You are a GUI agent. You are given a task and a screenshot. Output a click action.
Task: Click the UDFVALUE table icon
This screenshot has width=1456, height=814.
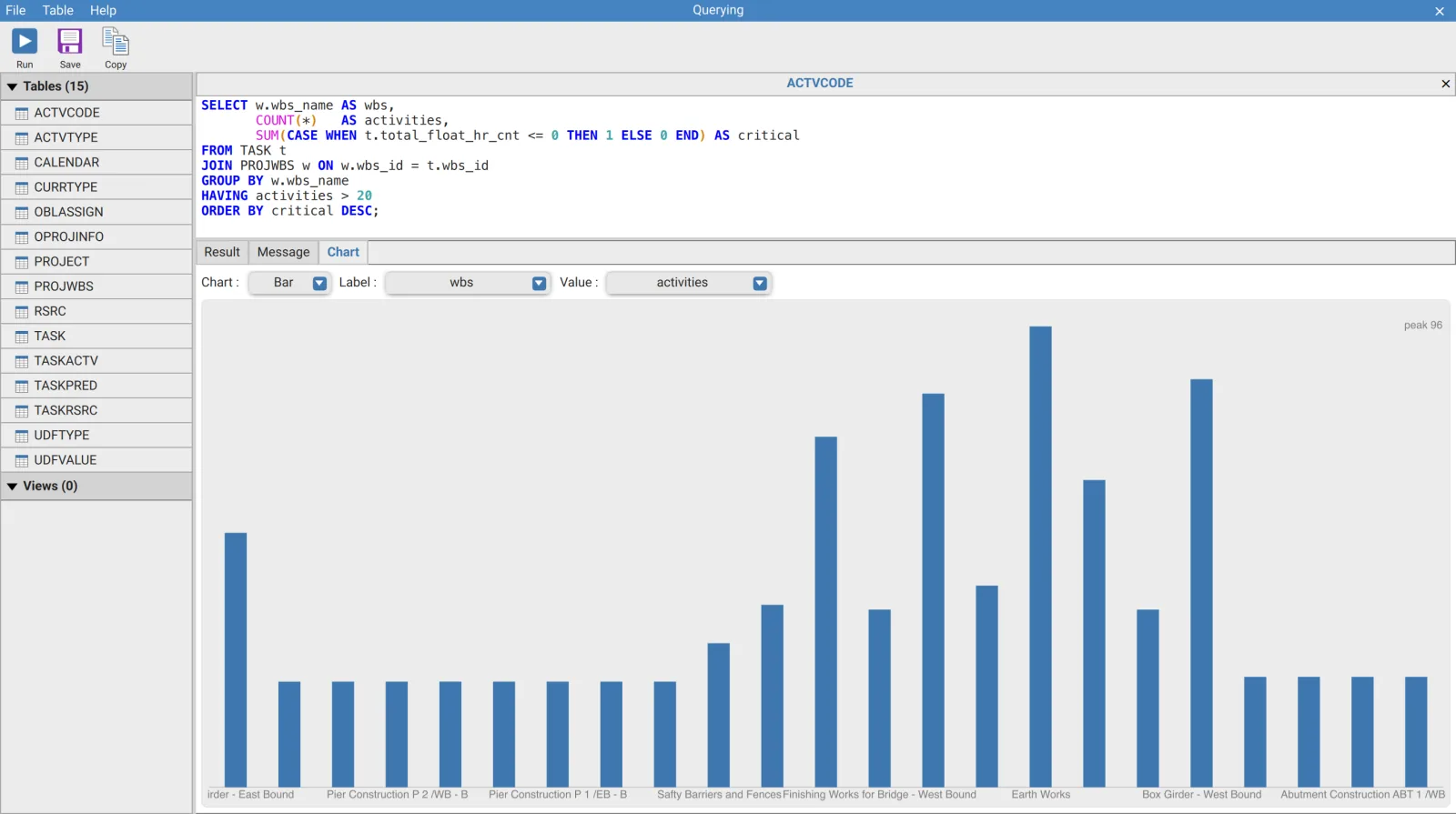point(22,461)
